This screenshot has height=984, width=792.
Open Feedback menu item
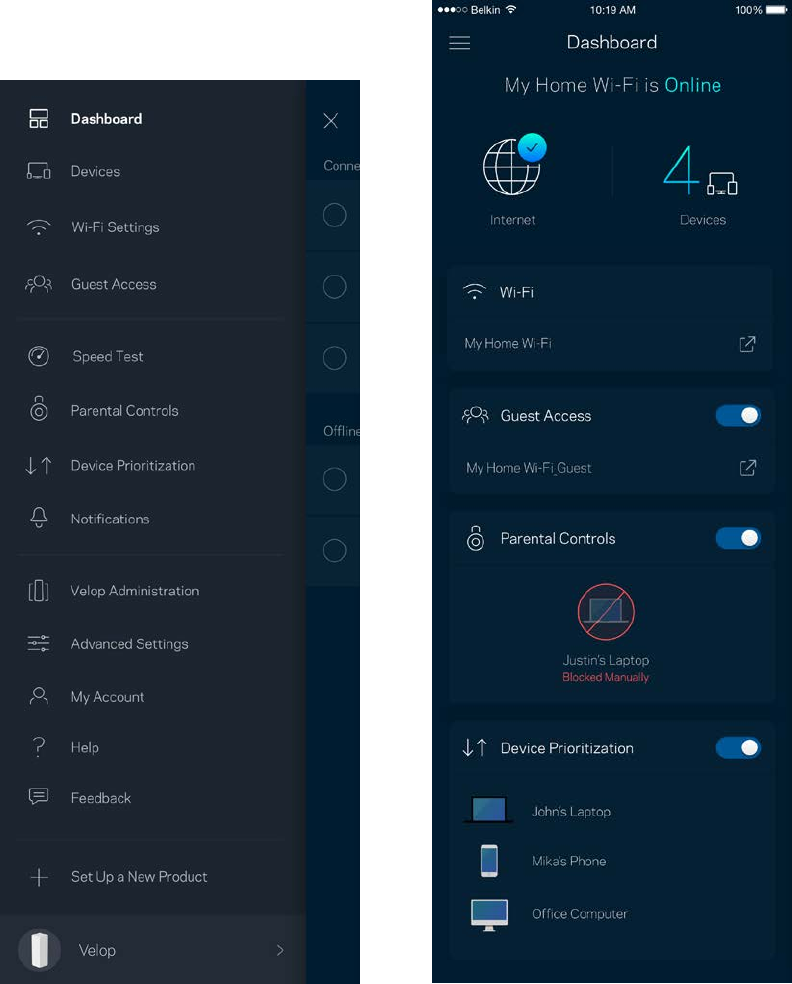[100, 798]
